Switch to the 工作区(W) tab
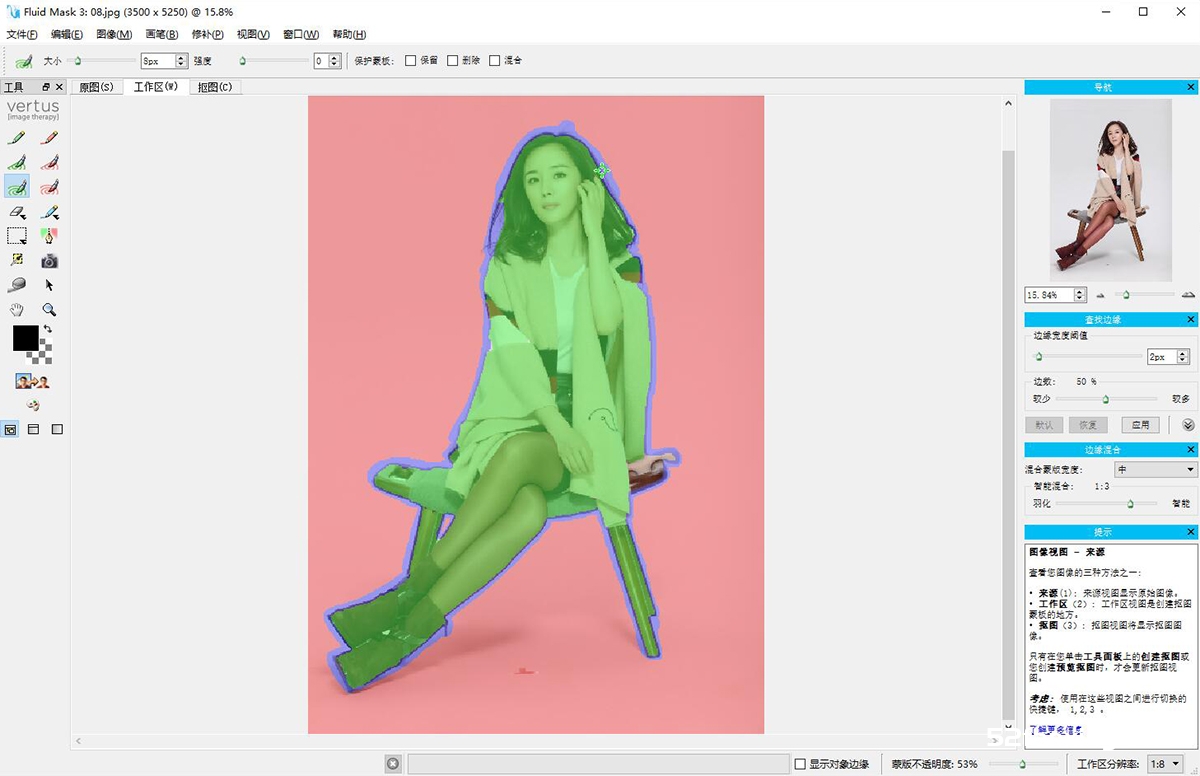The height and width of the screenshot is (776, 1200). 155,87
